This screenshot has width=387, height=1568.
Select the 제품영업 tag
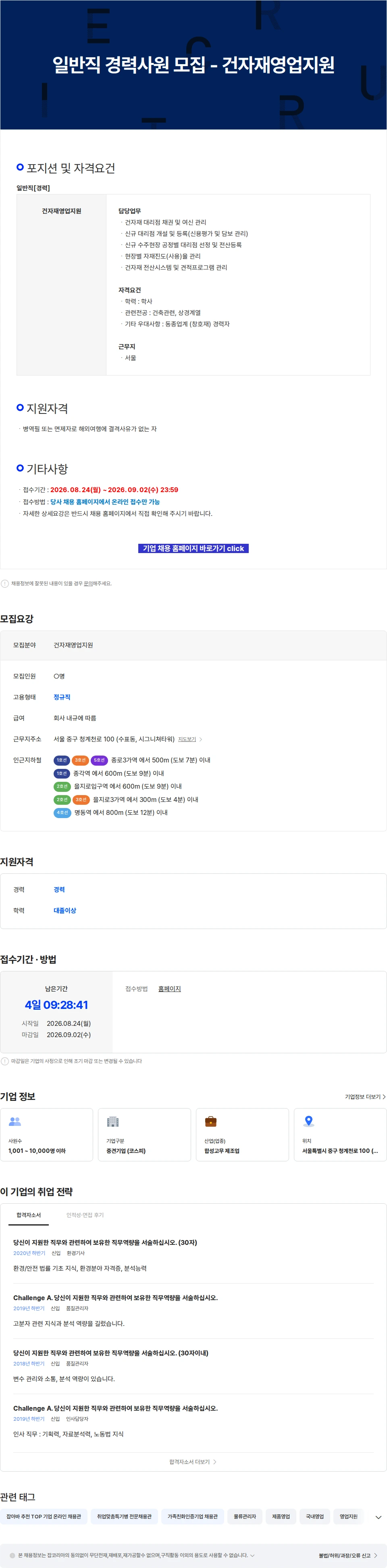(x=281, y=1516)
